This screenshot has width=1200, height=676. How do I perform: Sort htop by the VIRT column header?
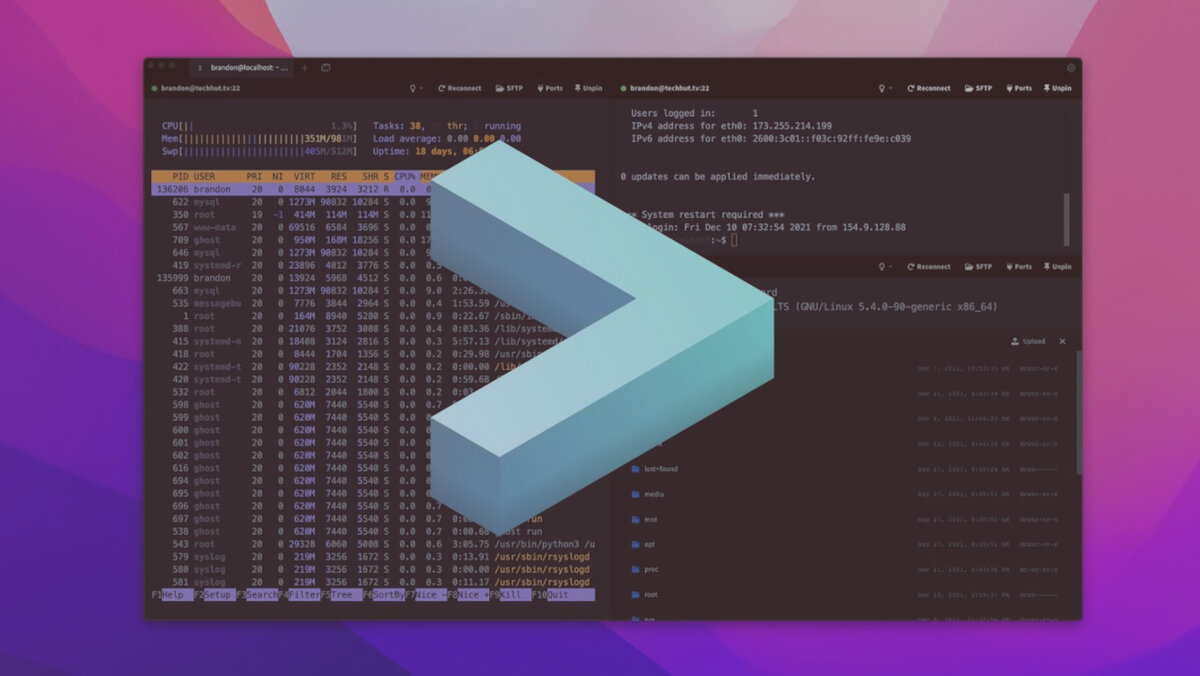304,176
